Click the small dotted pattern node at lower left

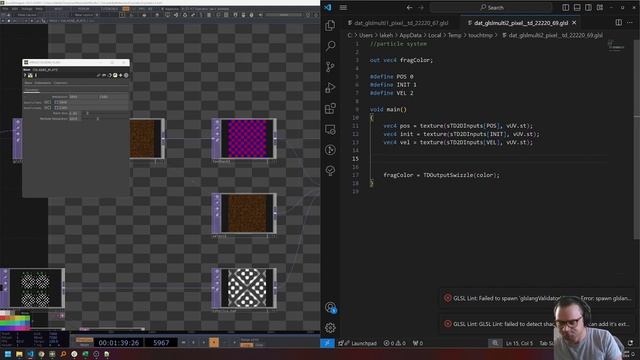click(35, 288)
